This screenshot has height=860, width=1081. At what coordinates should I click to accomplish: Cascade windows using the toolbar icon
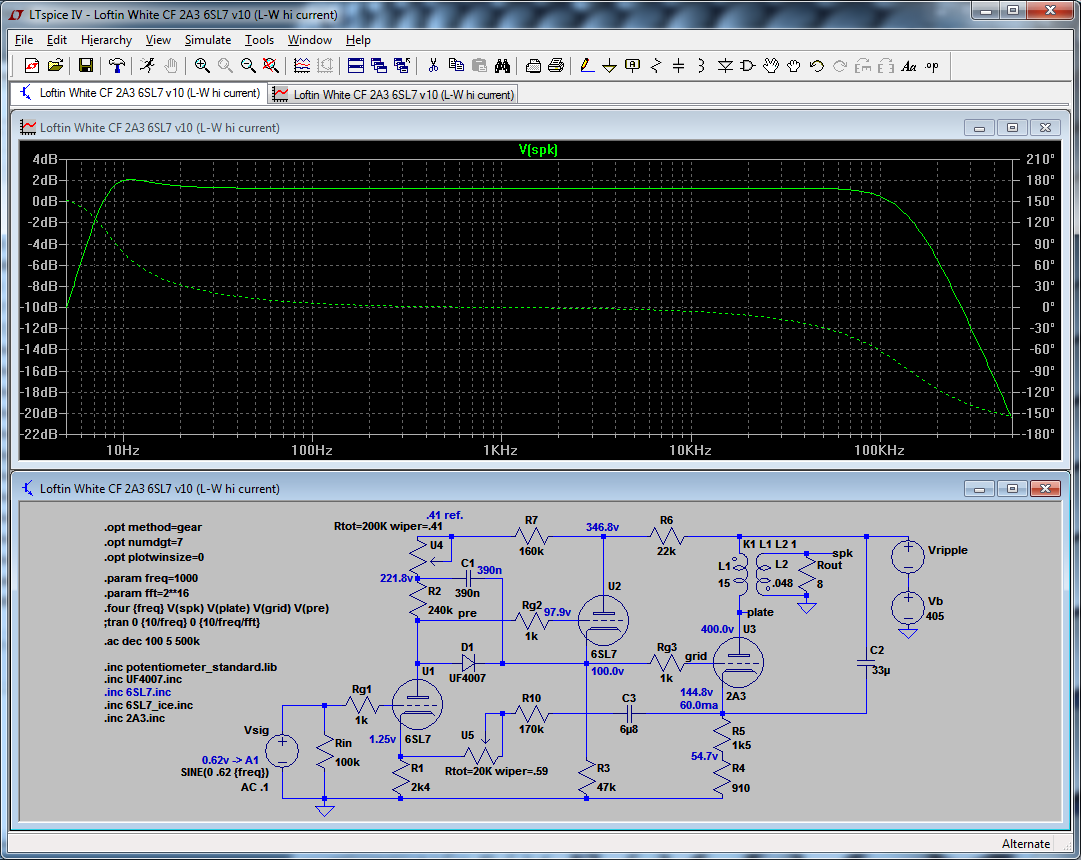[x=378, y=66]
